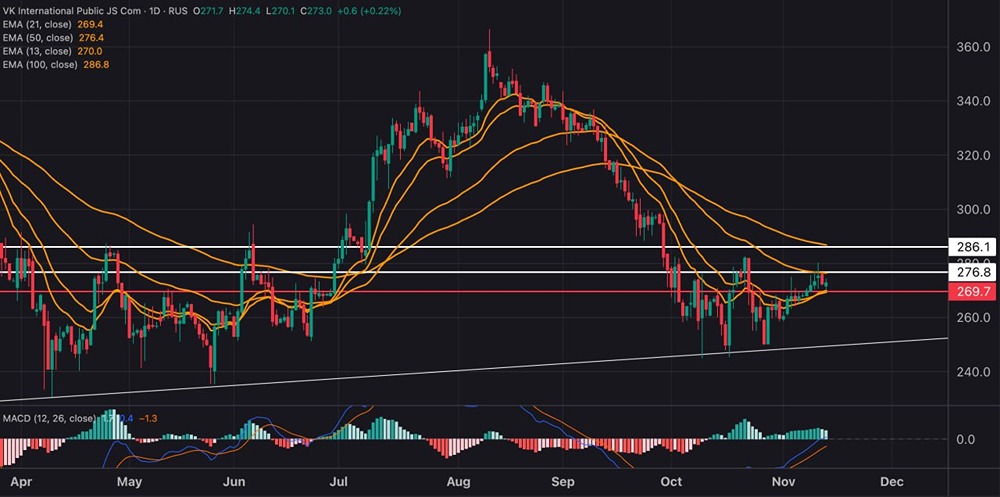The width and height of the screenshot is (1000, 497).
Task: Select the EMA (100, close) indicator legend
Action: coord(57,64)
